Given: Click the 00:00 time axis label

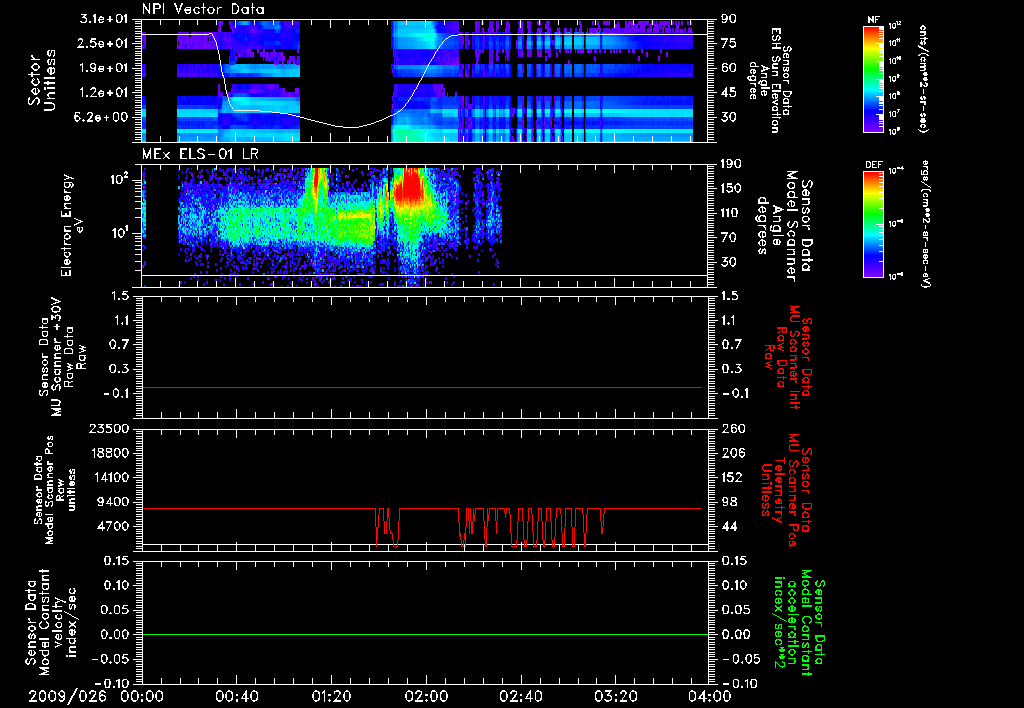Looking at the screenshot, I should coord(142,696).
